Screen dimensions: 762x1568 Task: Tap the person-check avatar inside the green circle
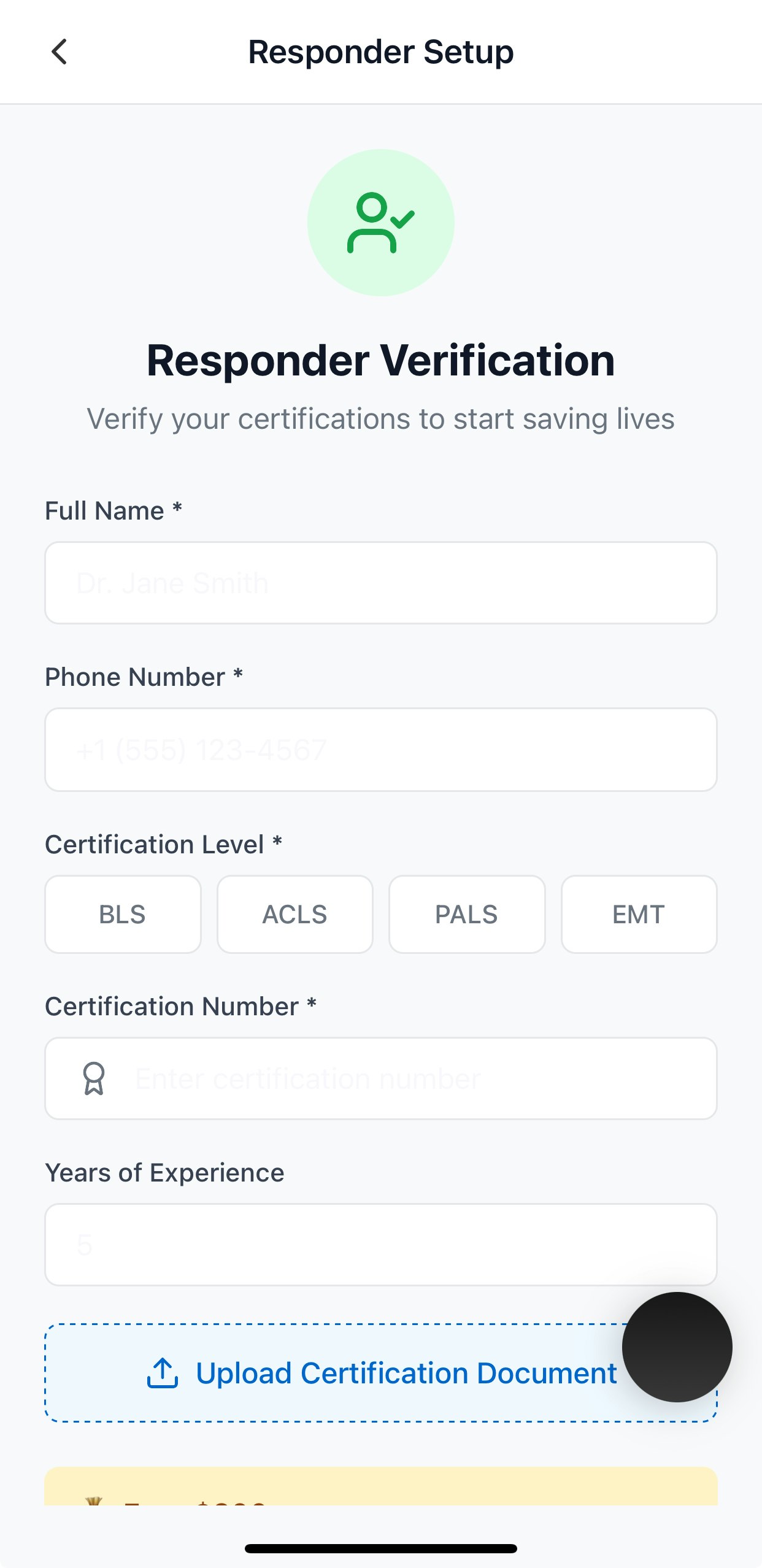[x=380, y=222]
